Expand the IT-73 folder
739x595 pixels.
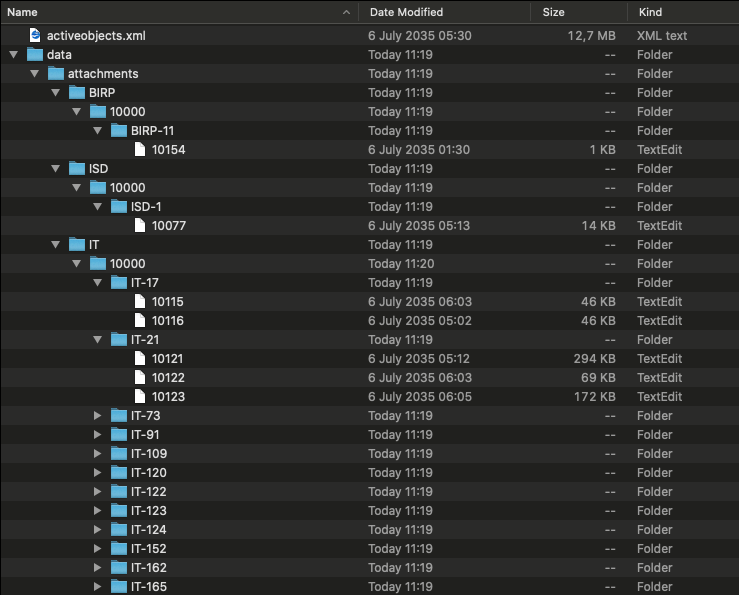(x=98, y=415)
